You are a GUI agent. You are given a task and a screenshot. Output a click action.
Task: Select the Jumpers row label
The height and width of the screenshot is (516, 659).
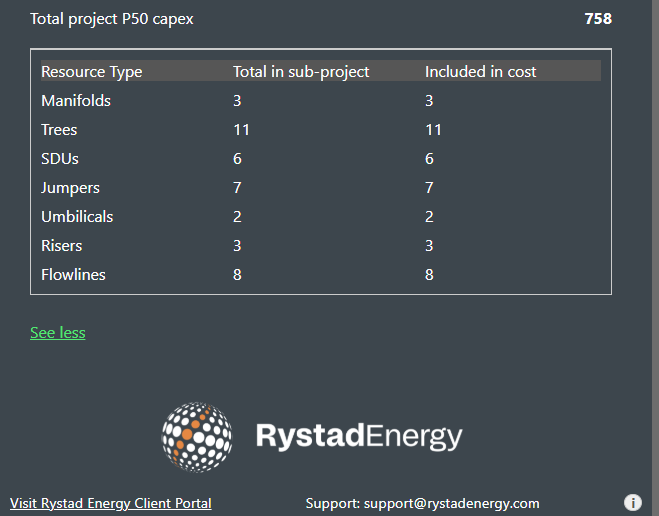click(70, 188)
